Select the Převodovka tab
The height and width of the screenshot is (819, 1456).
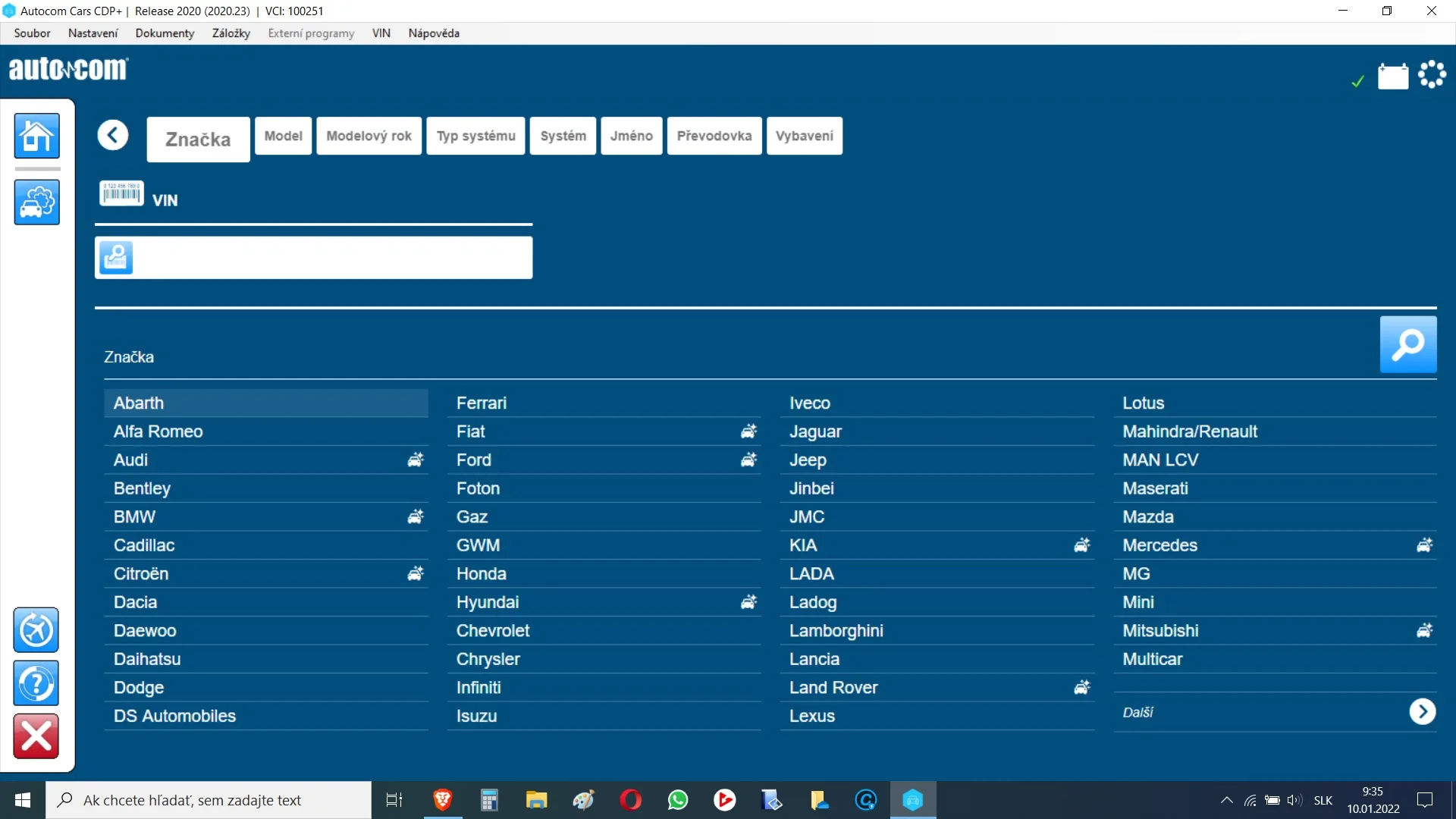tap(714, 136)
